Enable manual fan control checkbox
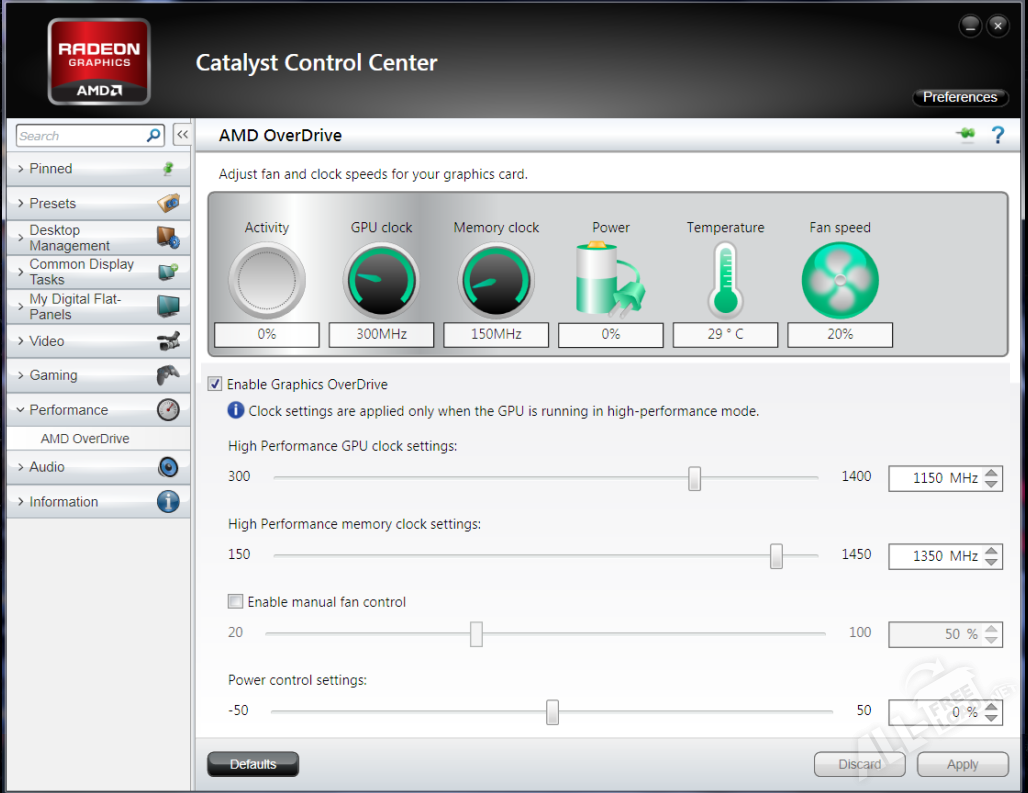 click(236, 602)
